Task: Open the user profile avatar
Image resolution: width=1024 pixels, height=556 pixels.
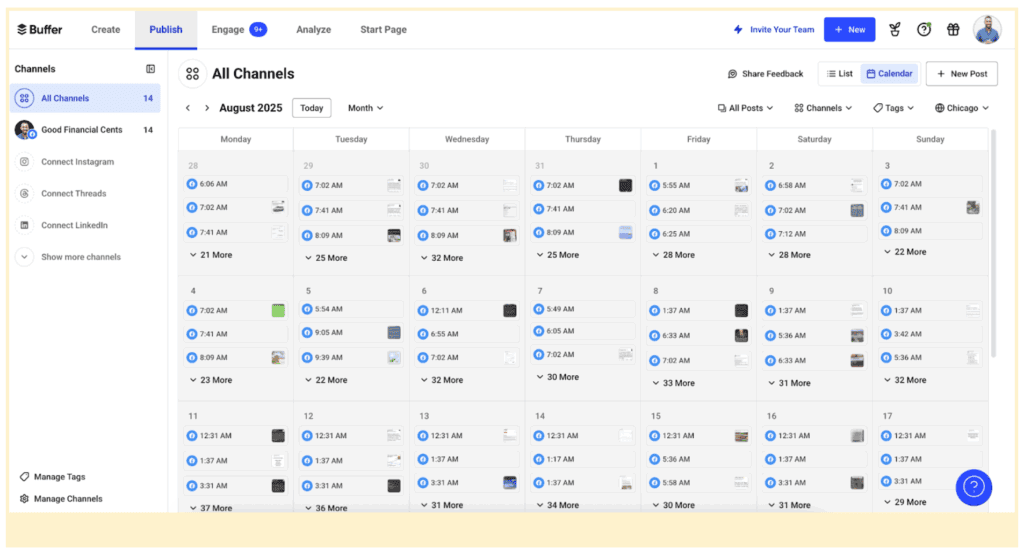Action: tap(987, 30)
